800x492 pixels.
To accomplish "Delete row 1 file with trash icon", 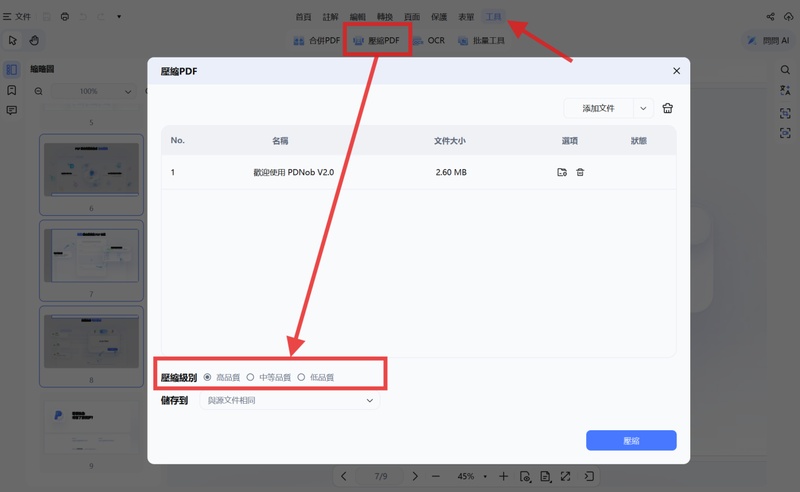I will [x=580, y=173].
